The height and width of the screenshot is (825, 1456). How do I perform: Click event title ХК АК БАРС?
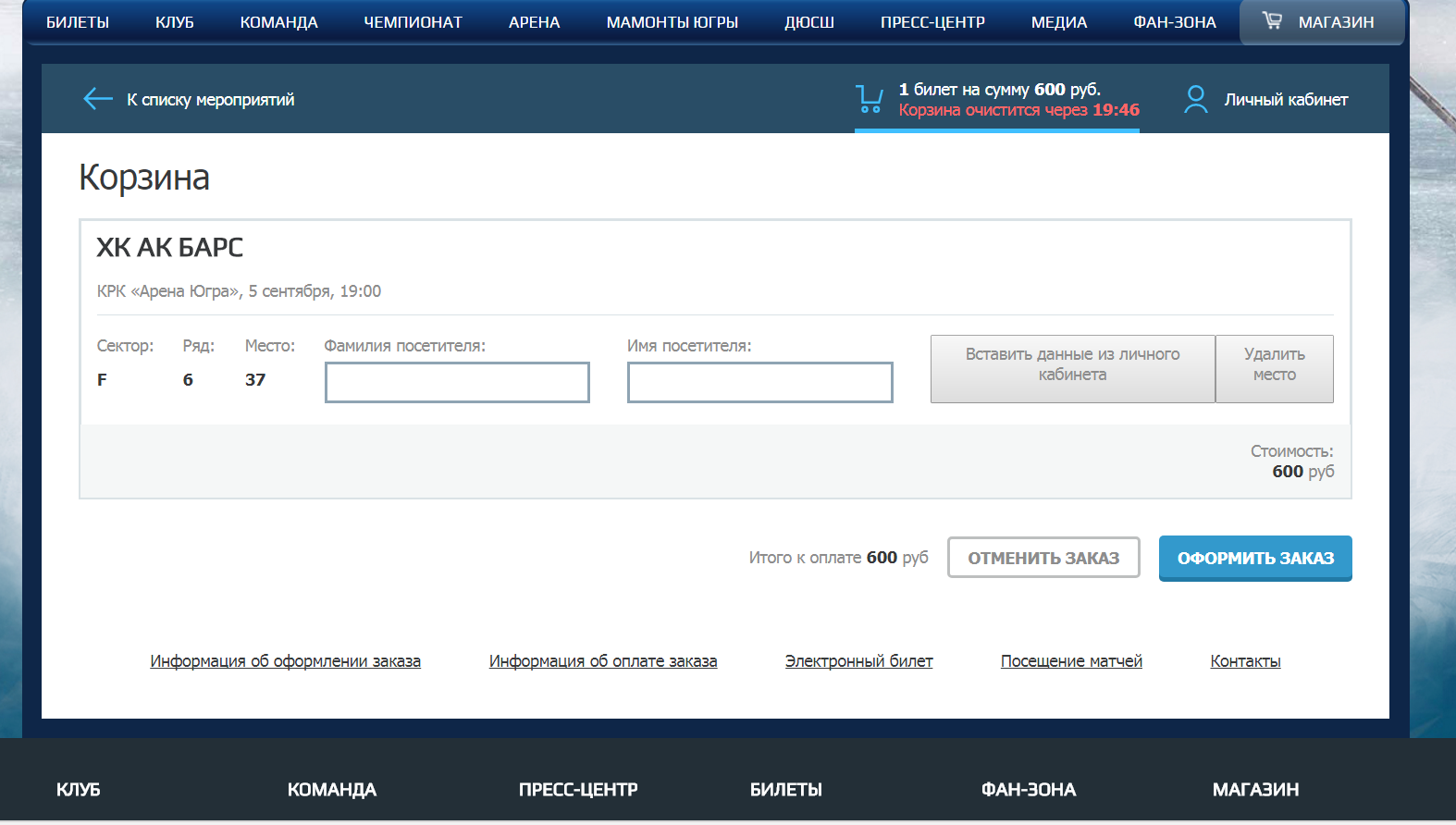(170, 248)
